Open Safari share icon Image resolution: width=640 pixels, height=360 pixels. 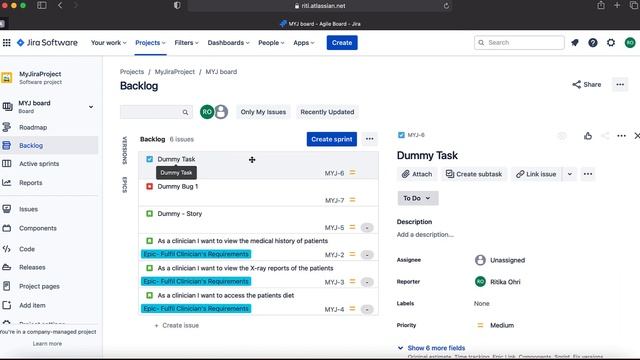601,6
